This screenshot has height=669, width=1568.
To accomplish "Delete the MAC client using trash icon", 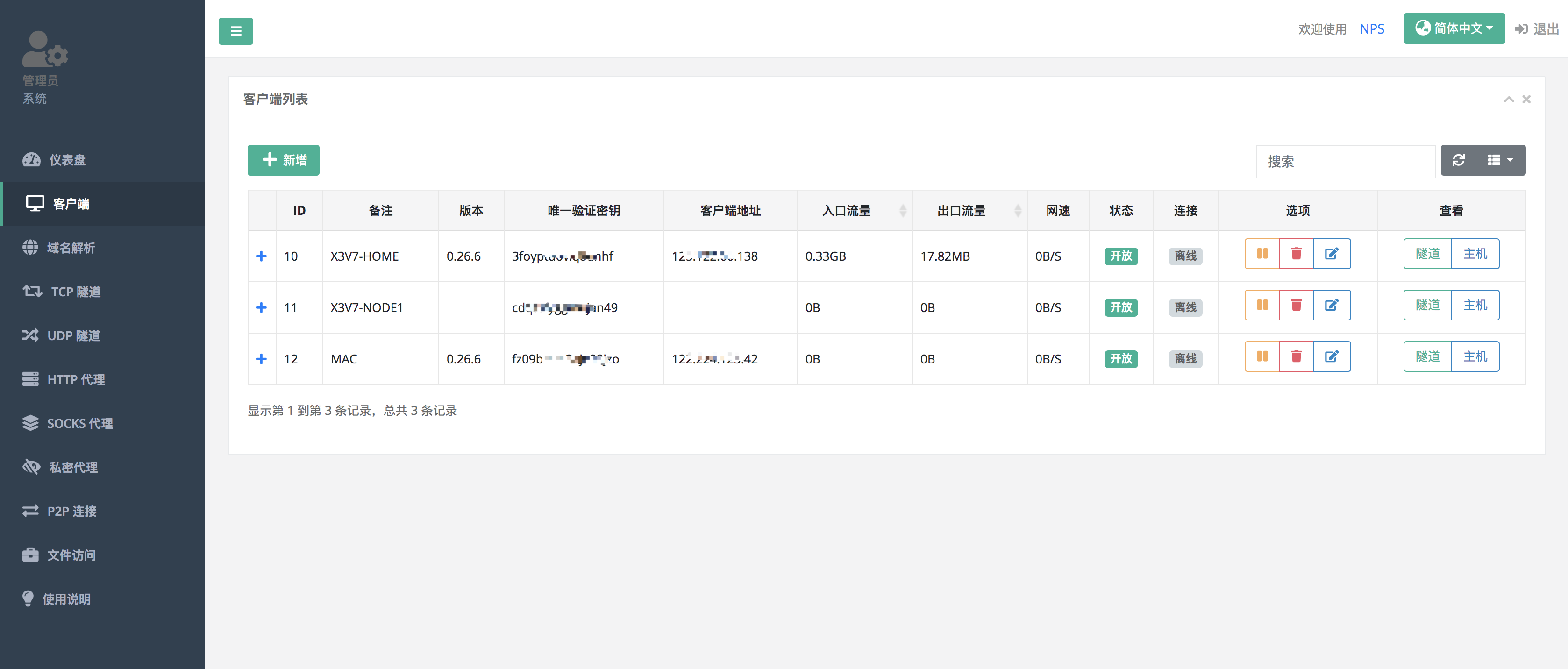I will 1297,356.
